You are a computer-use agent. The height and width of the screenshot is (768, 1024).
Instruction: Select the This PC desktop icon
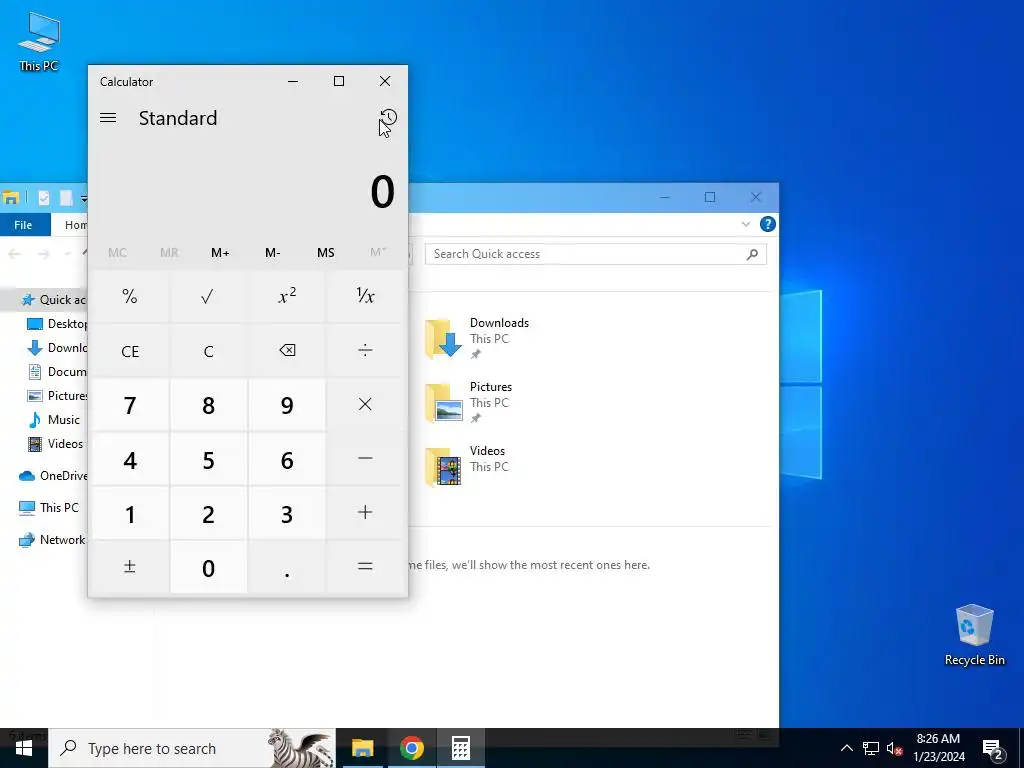click(39, 41)
